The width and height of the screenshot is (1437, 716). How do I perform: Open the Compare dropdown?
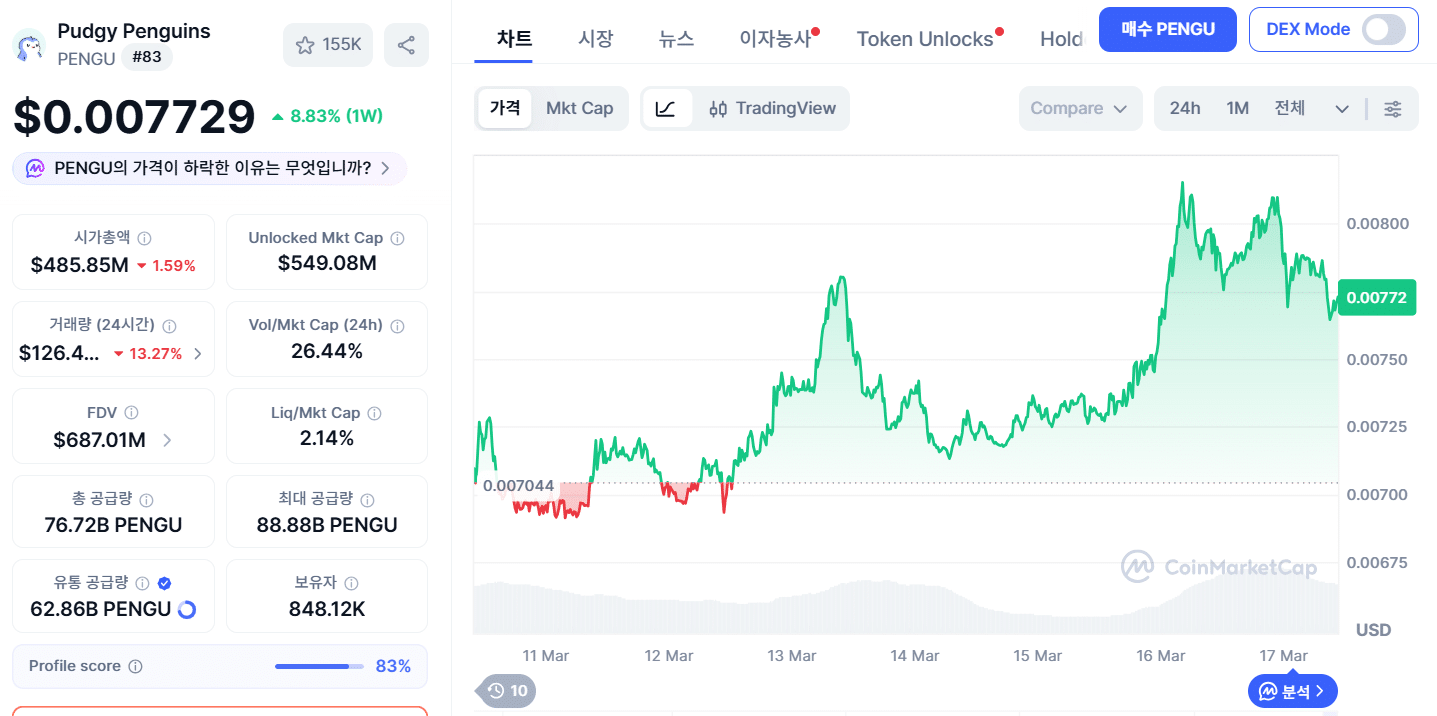point(1080,108)
